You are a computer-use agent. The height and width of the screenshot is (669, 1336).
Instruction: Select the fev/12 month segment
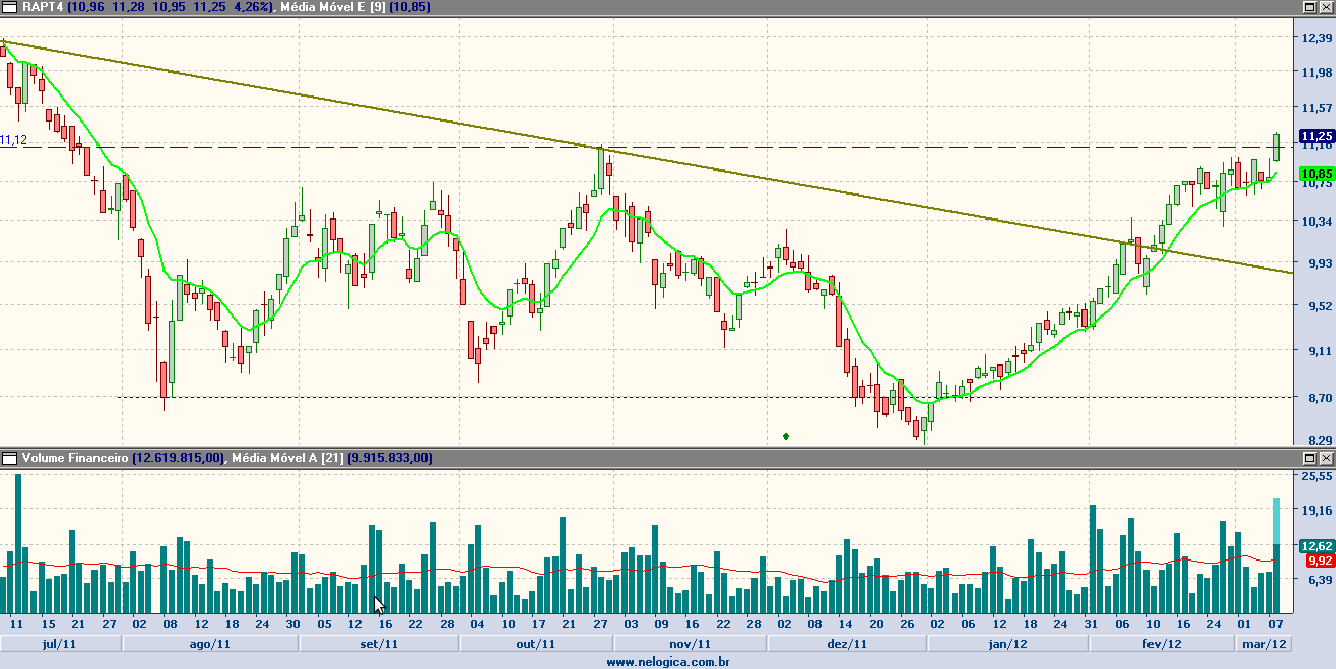coord(1162,644)
